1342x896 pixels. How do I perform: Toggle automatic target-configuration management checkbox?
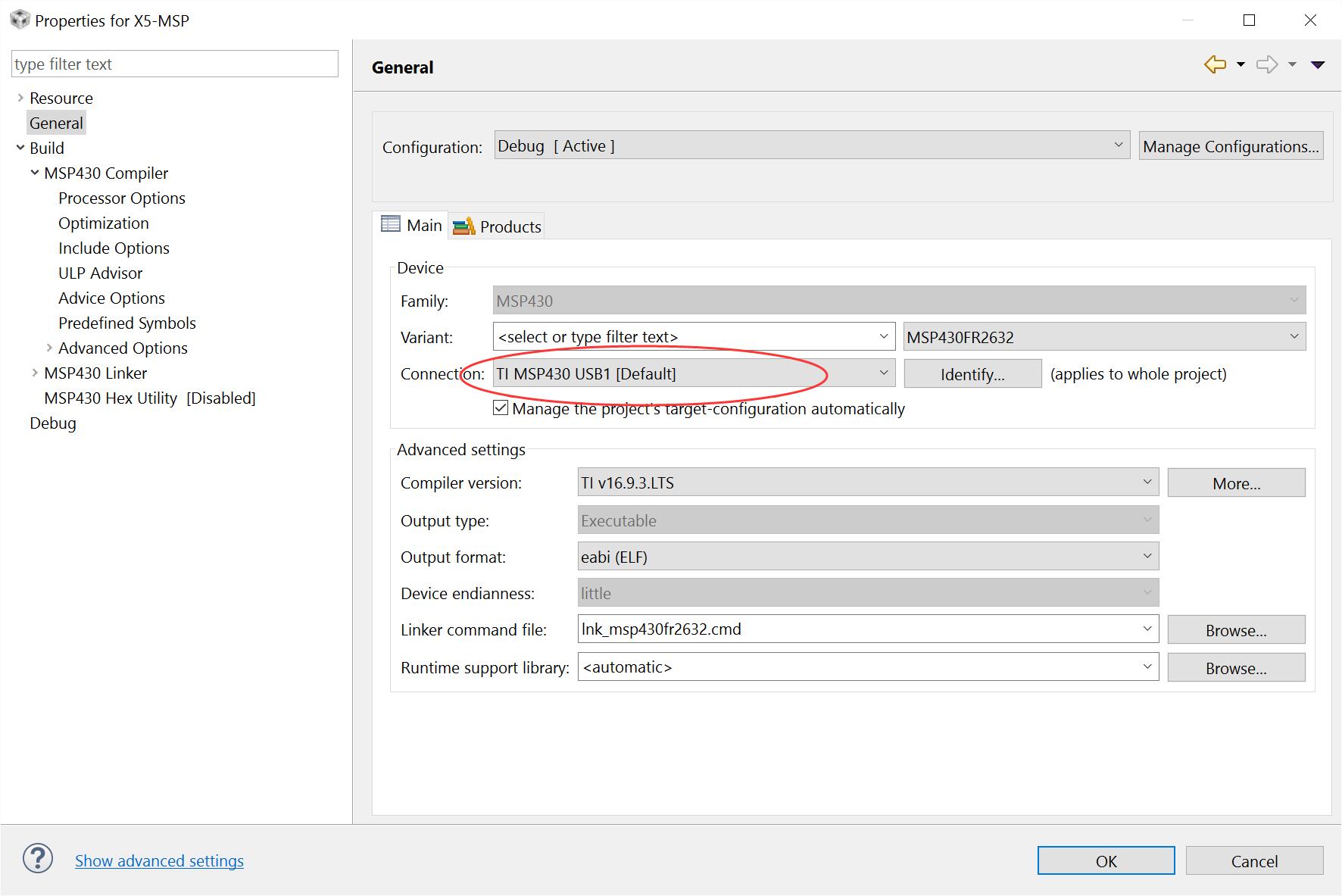(x=501, y=408)
